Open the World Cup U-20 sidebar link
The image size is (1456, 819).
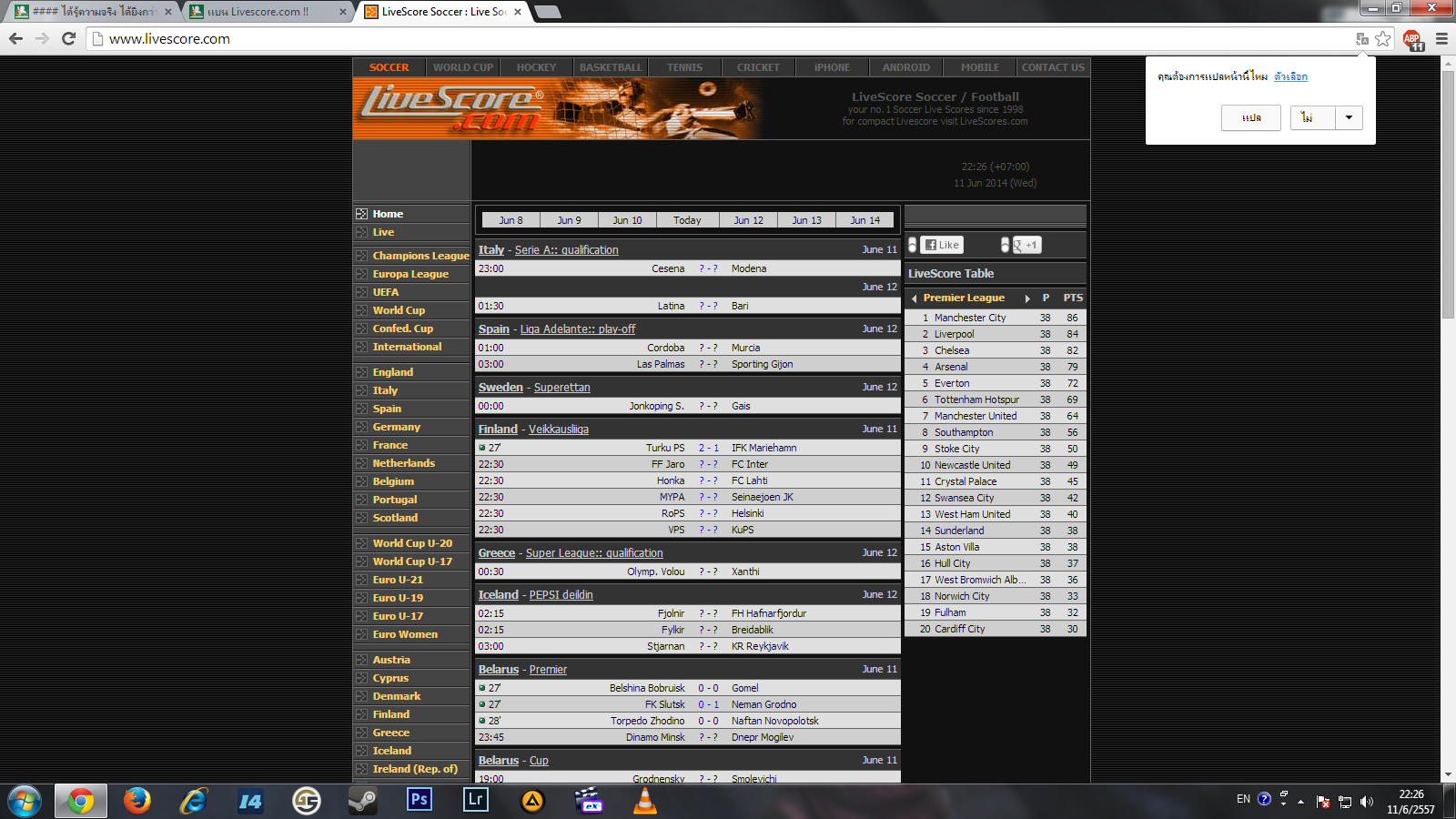click(412, 543)
